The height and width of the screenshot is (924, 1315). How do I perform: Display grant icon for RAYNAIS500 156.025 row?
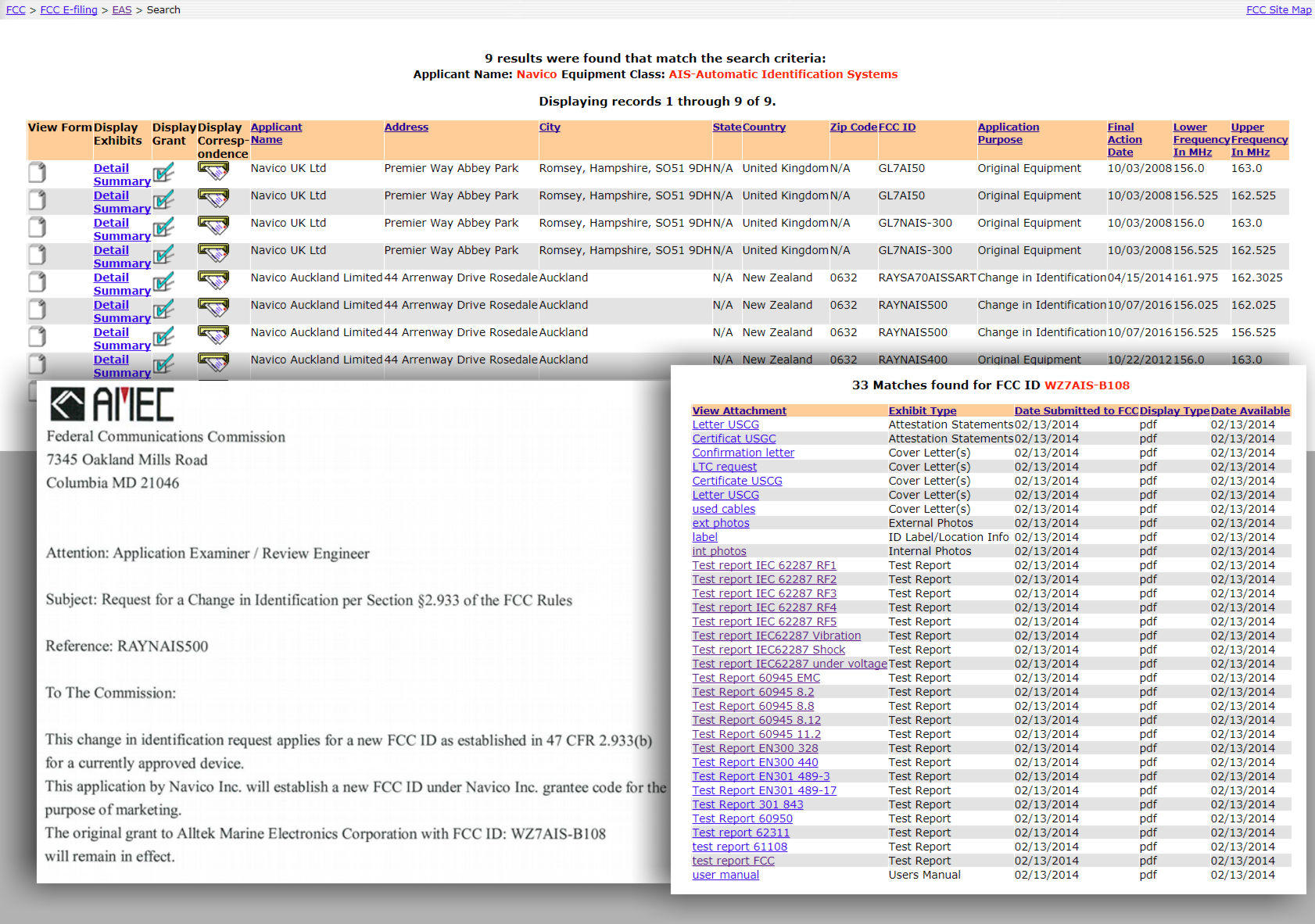coord(163,310)
